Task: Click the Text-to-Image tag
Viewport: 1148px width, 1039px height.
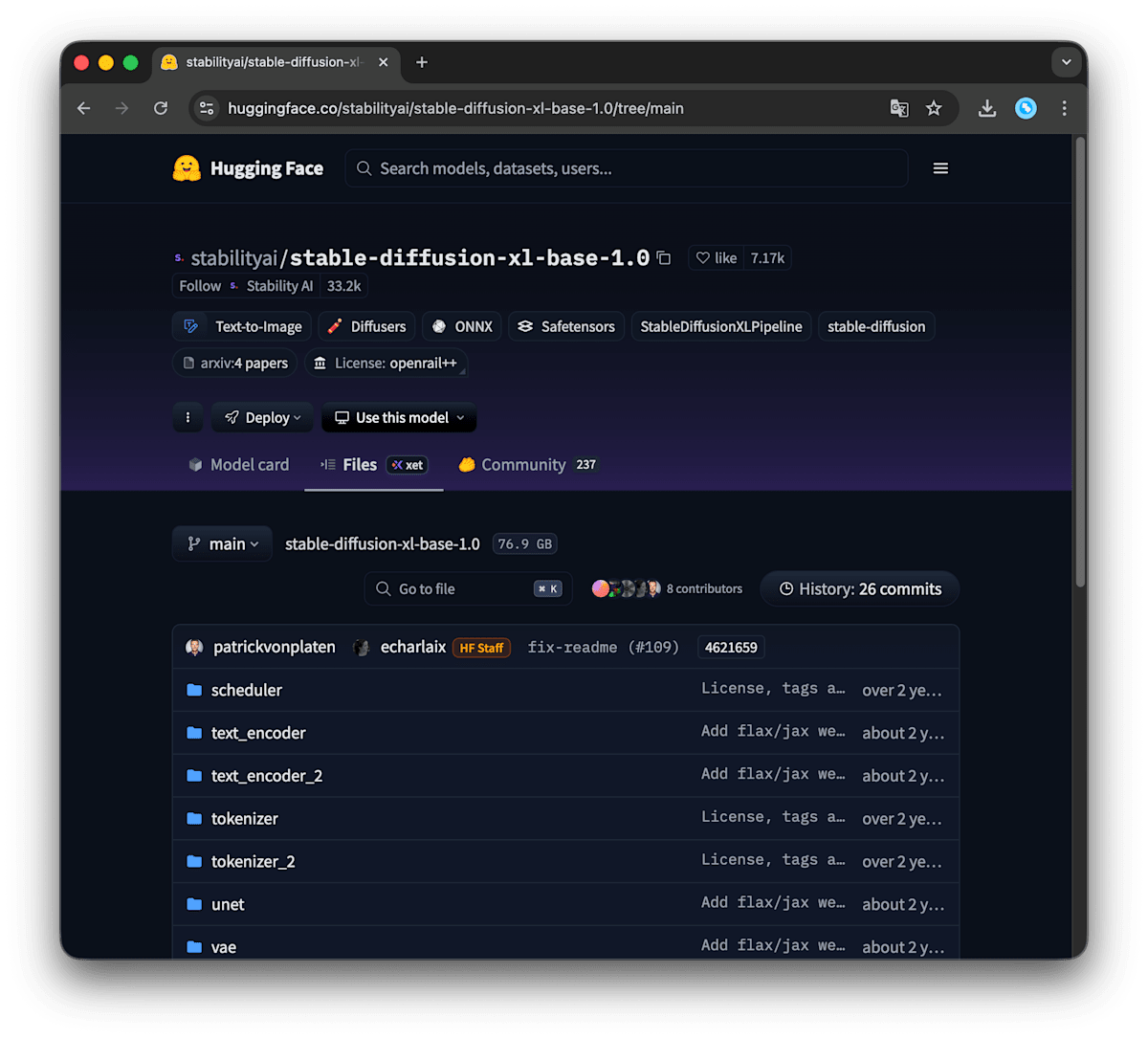Action: (x=242, y=326)
